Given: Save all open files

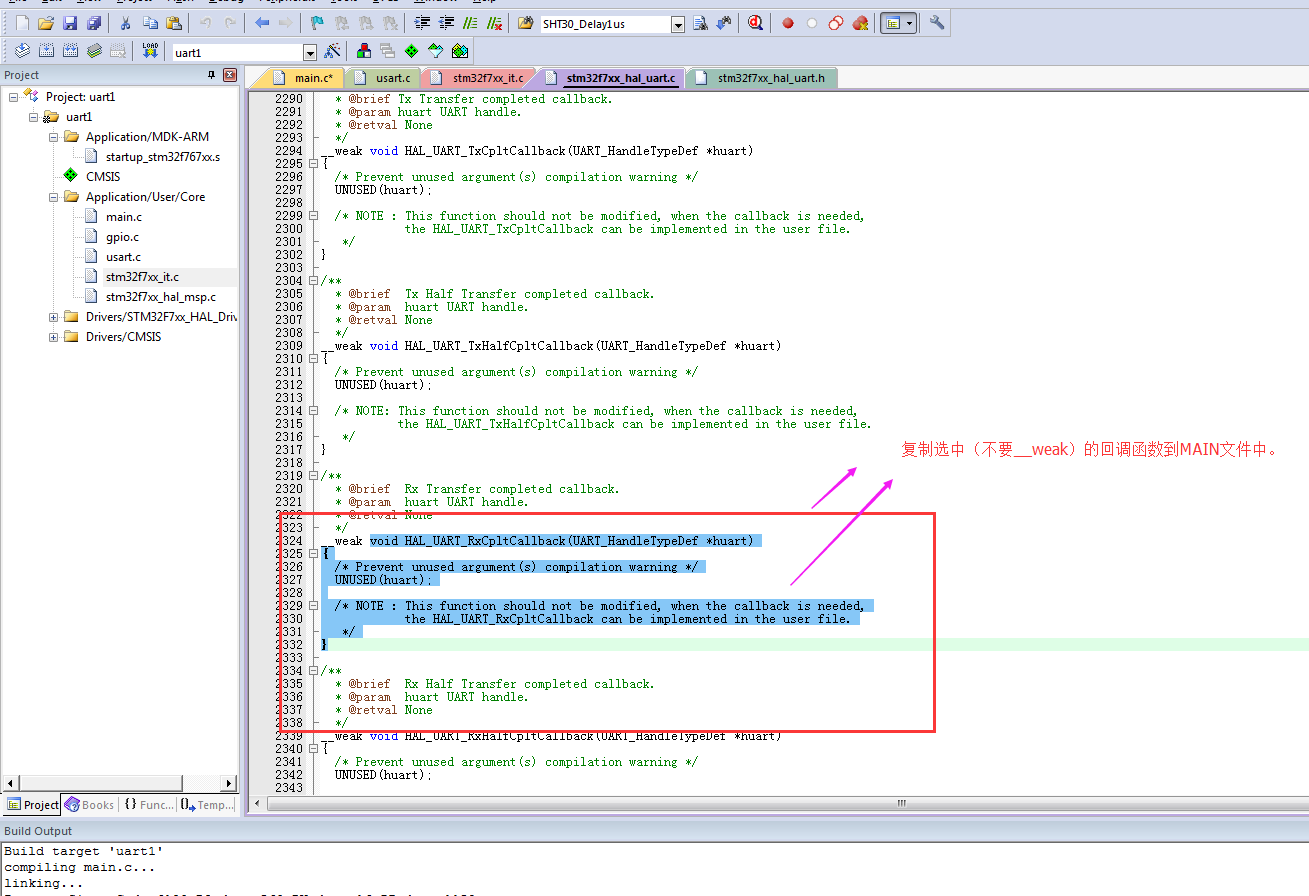Looking at the screenshot, I should tap(92, 22).
